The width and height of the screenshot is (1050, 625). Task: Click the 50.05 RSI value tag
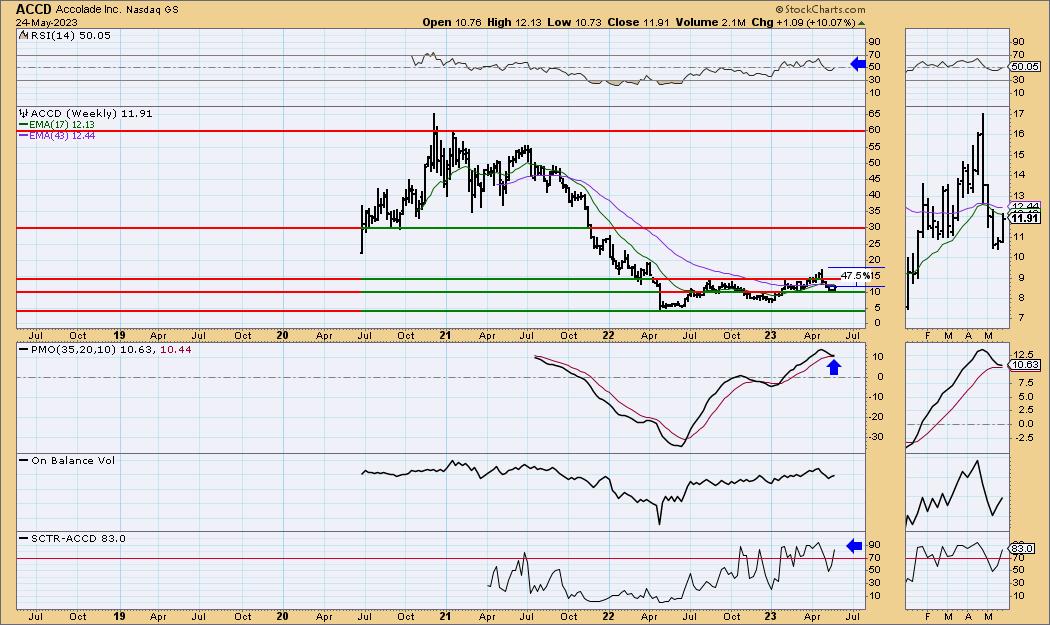click(x=1025, y=66)
